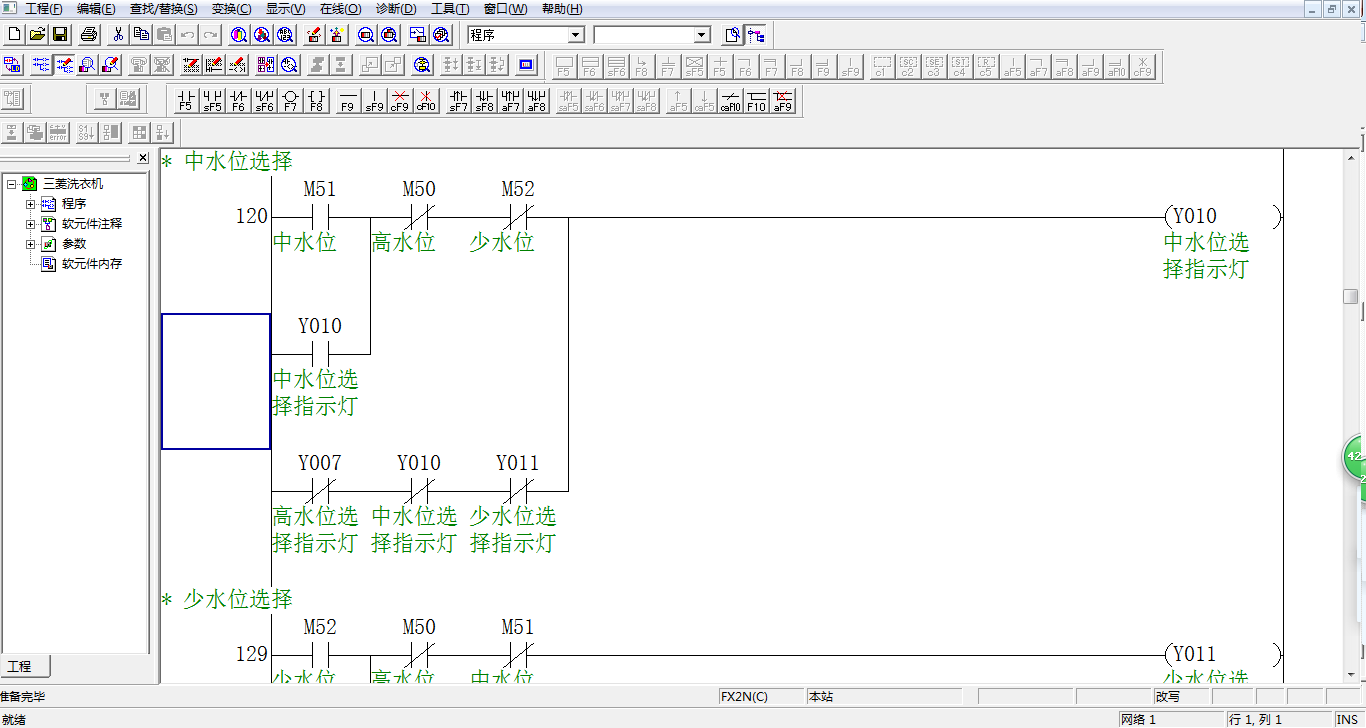Screen dimensions: 1366x728
Task: Draw vertical line (sF9)
Action: click(374, 100)
